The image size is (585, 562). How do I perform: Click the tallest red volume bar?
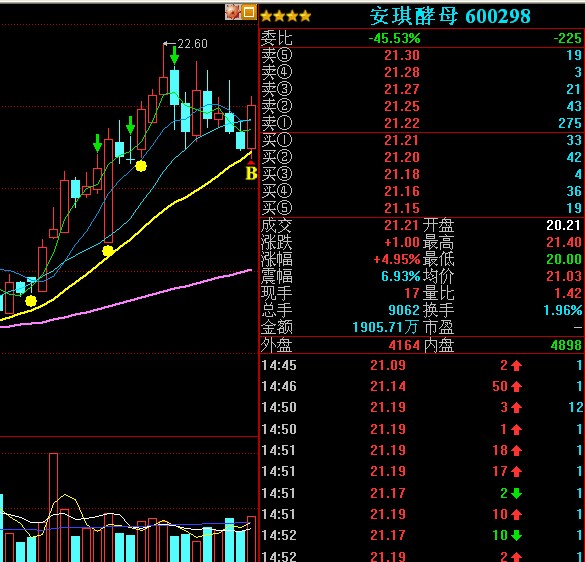(53, 508)
